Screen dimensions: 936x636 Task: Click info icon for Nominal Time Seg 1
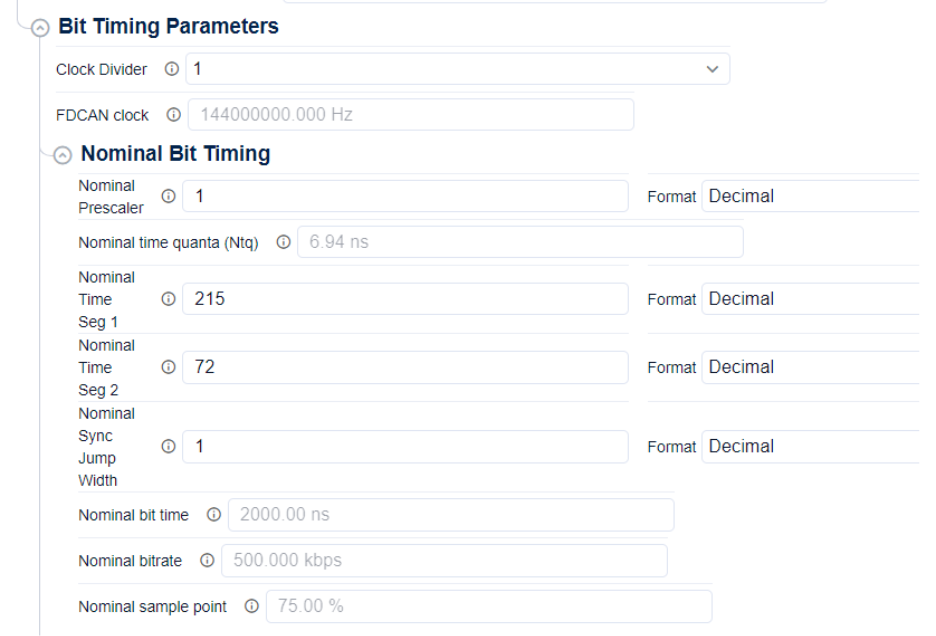click(x=167, y=299)
